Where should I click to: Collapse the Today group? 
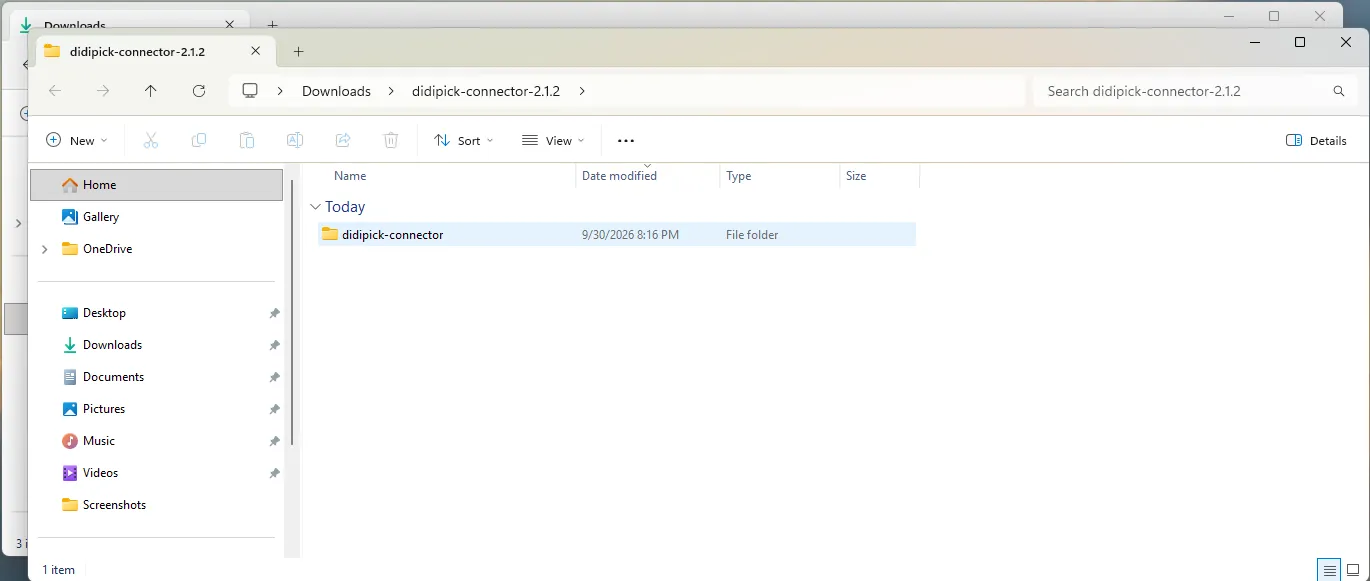pos(316,207)
